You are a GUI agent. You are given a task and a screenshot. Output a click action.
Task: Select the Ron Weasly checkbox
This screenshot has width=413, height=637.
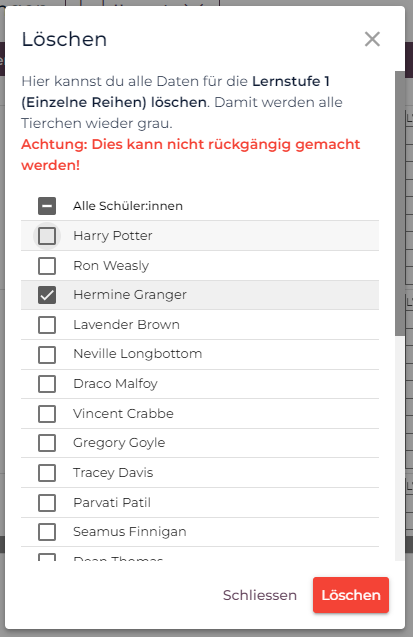point(47,266)
